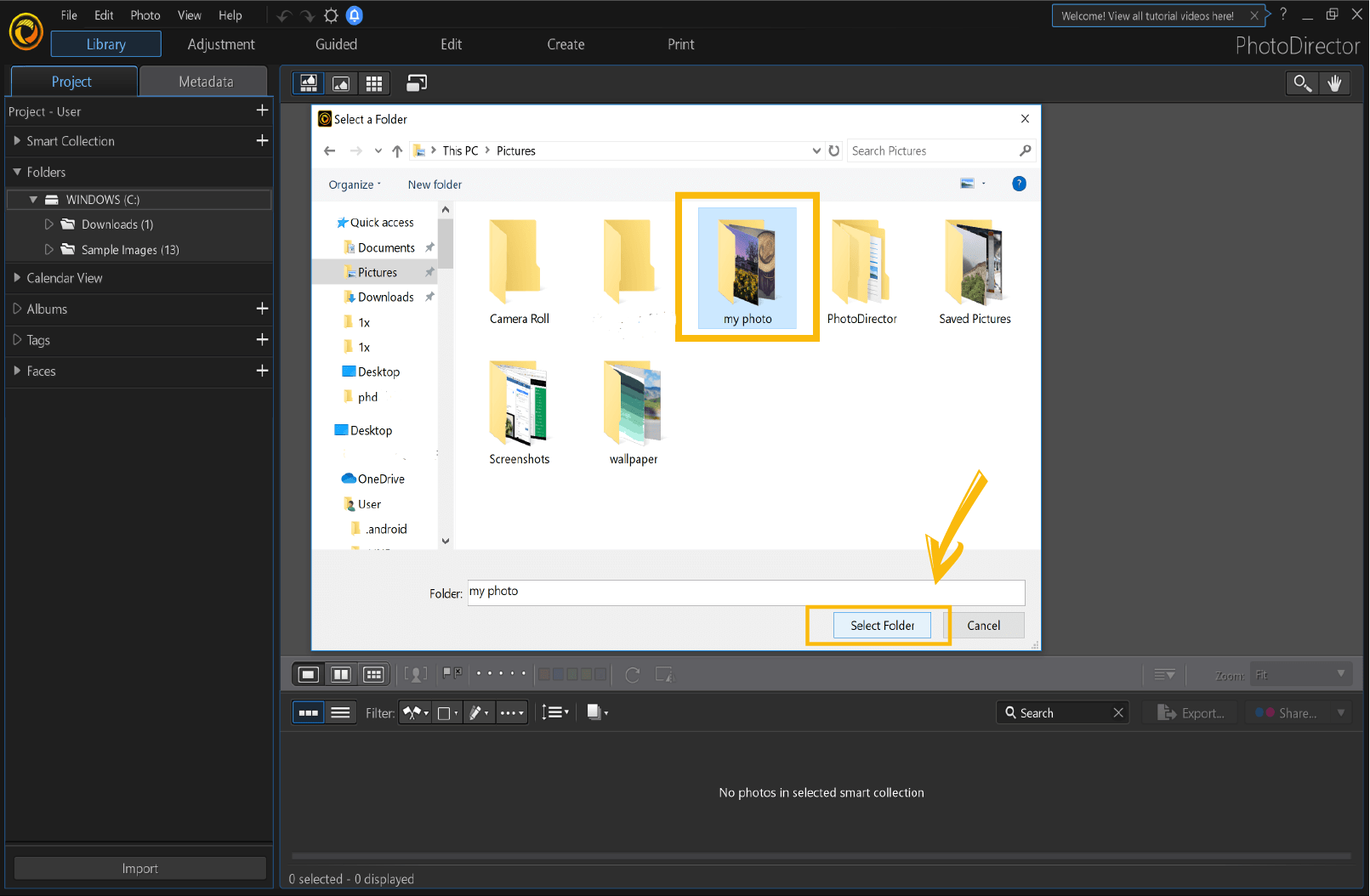1370x896 pixels.
Task: Open the Photo menu
Action: 145,14
